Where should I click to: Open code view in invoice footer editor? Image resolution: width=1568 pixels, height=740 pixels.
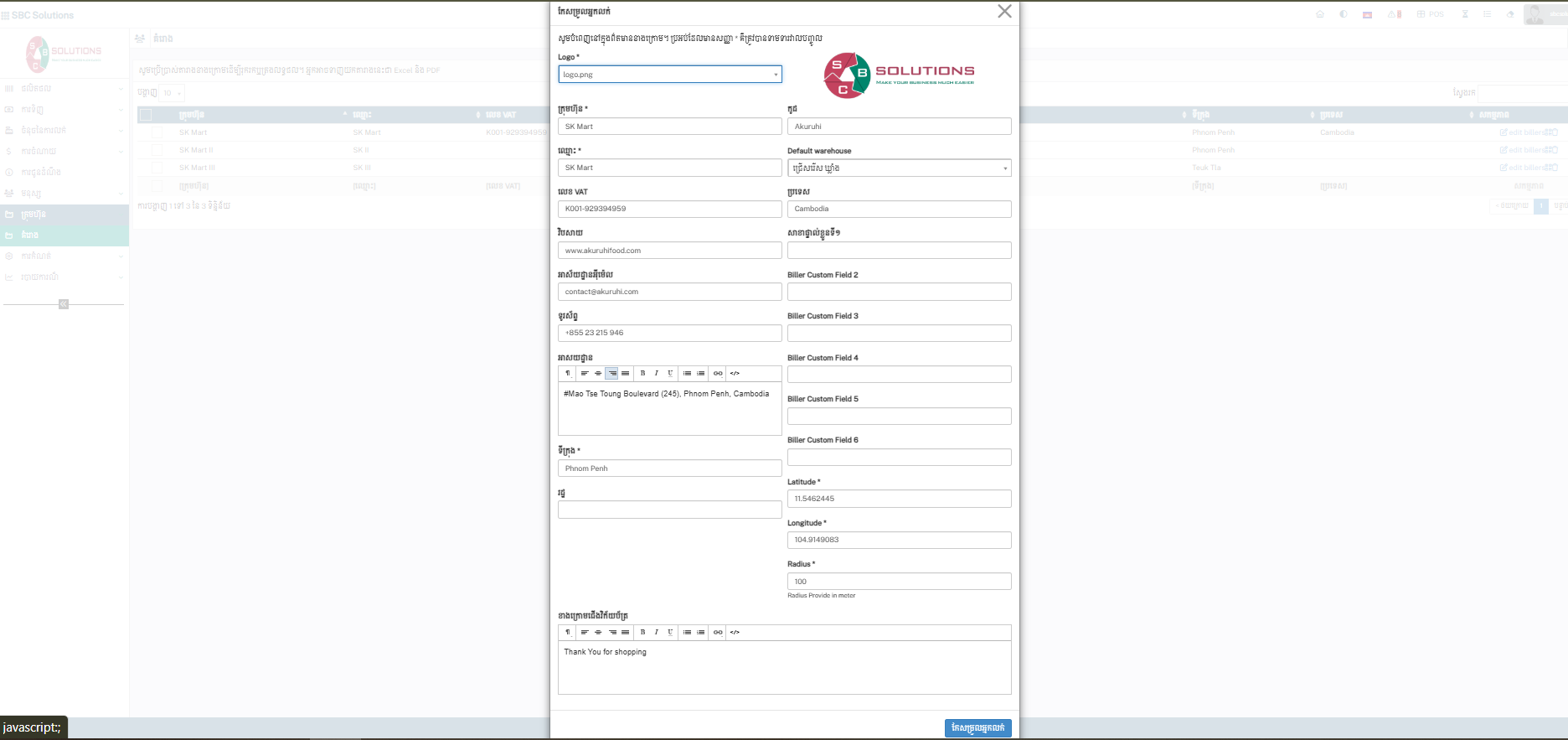click(735, 633)
